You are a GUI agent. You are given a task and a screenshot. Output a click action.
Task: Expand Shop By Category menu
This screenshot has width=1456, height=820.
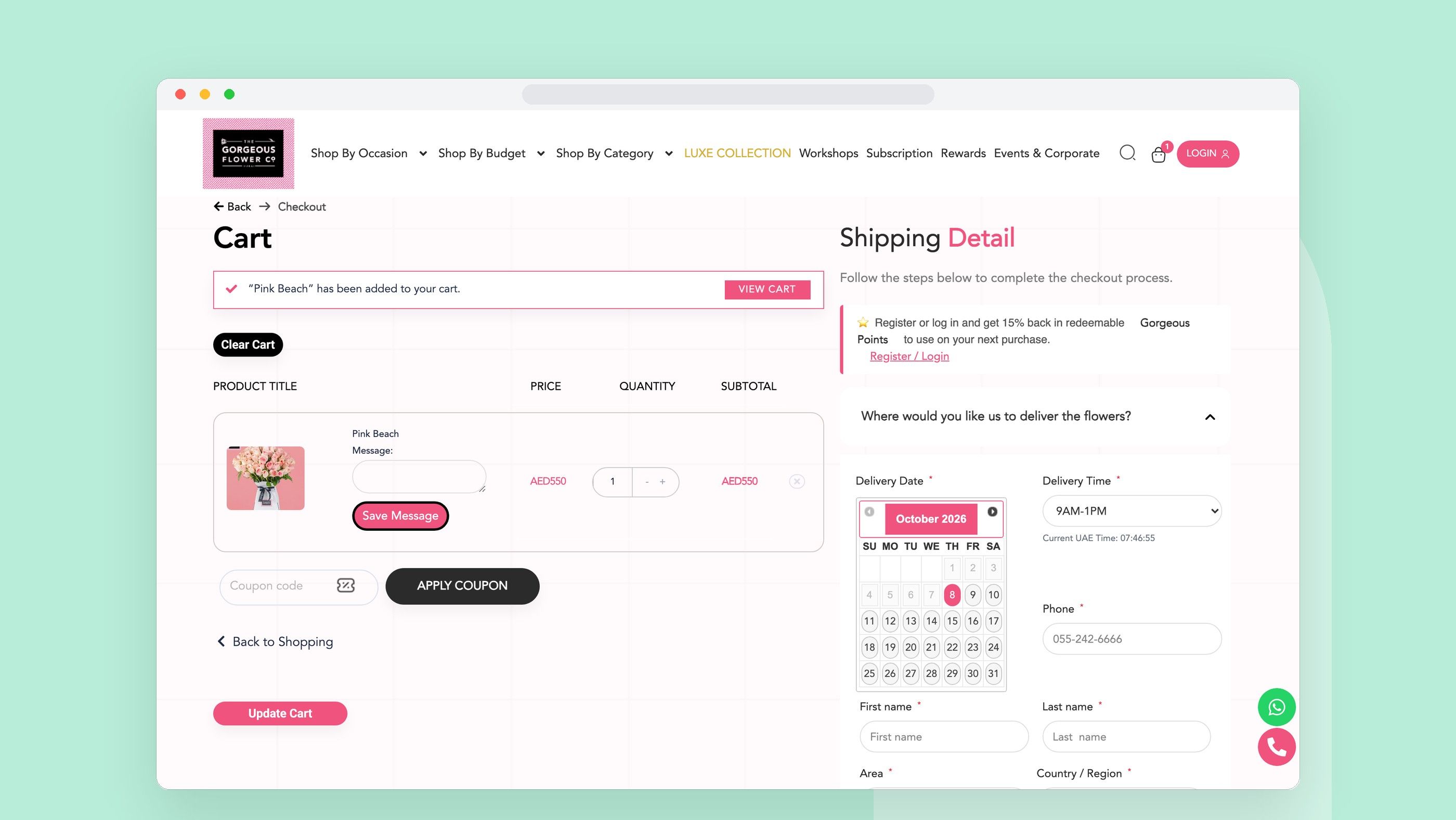click(x=669, y=154)
